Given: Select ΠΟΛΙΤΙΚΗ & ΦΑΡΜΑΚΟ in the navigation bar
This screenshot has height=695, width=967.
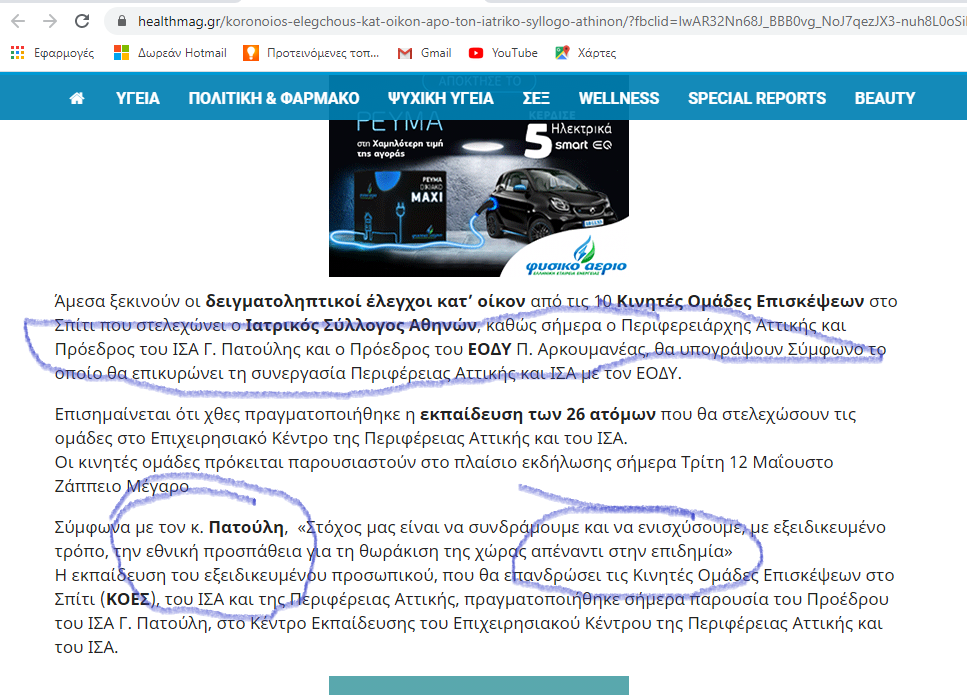Looking at the screenshot, I should point(274,98).
